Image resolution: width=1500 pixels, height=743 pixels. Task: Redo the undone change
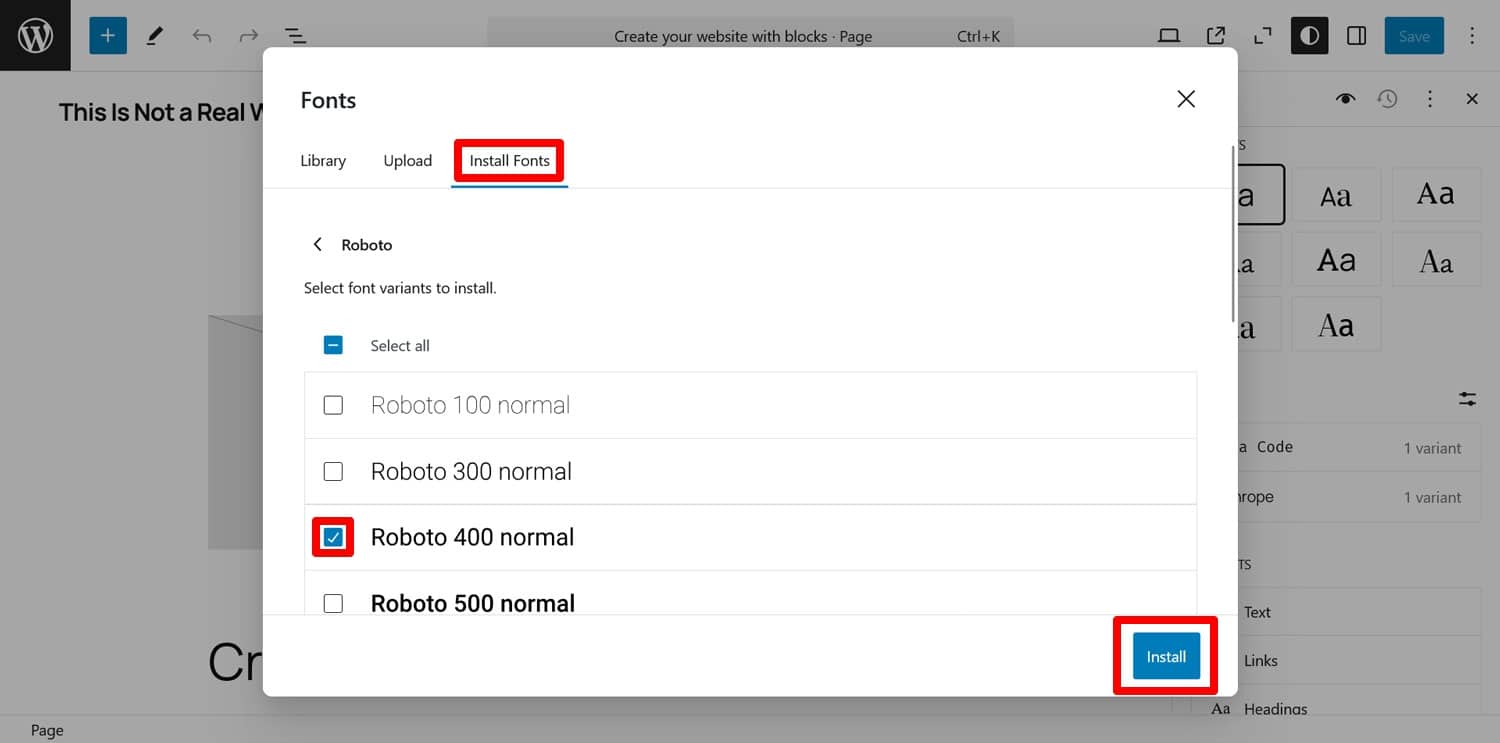click(248, 36)
